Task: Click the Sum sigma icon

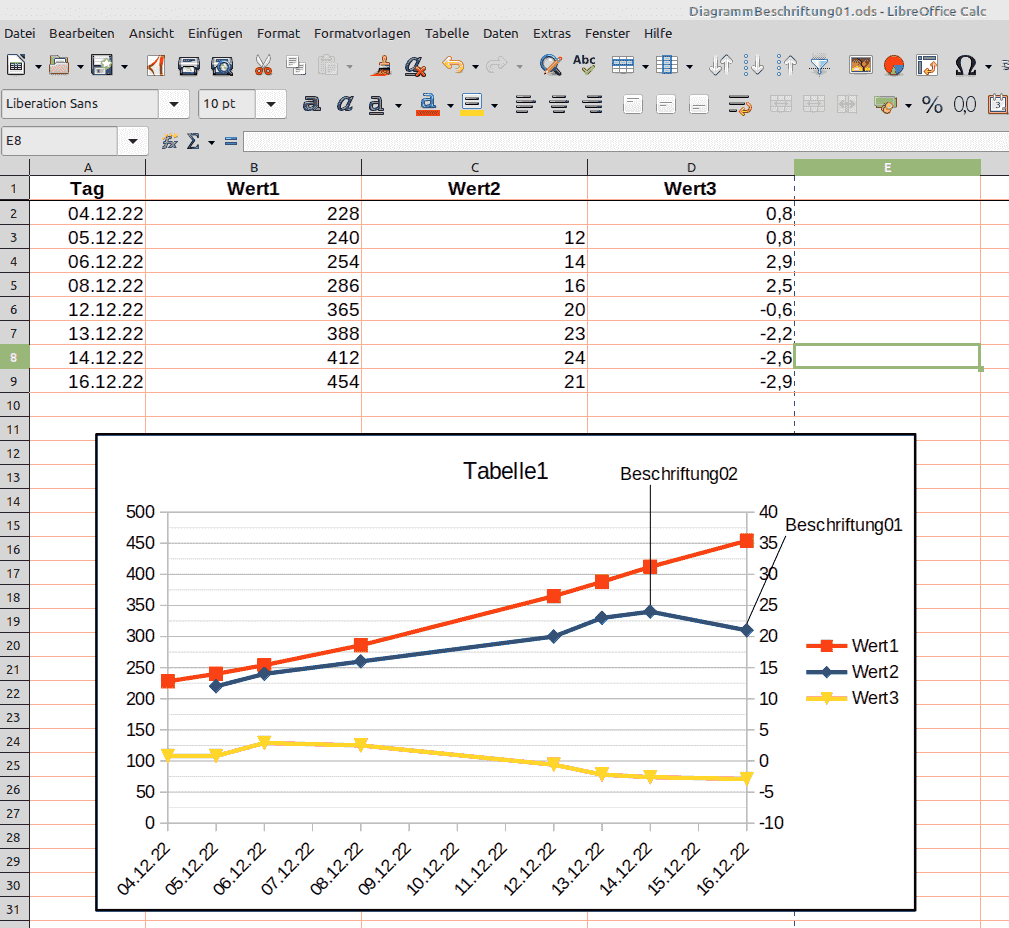Action: 193,141
